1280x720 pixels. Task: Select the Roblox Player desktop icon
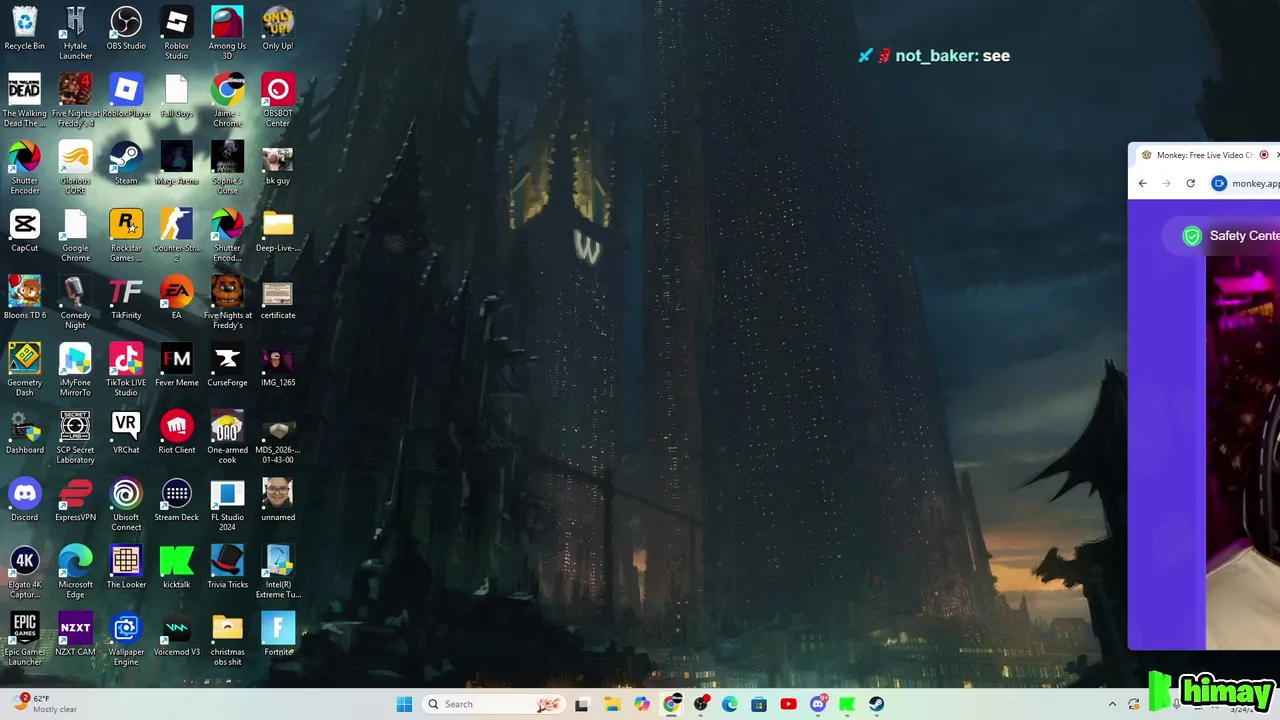pos(126,95)
